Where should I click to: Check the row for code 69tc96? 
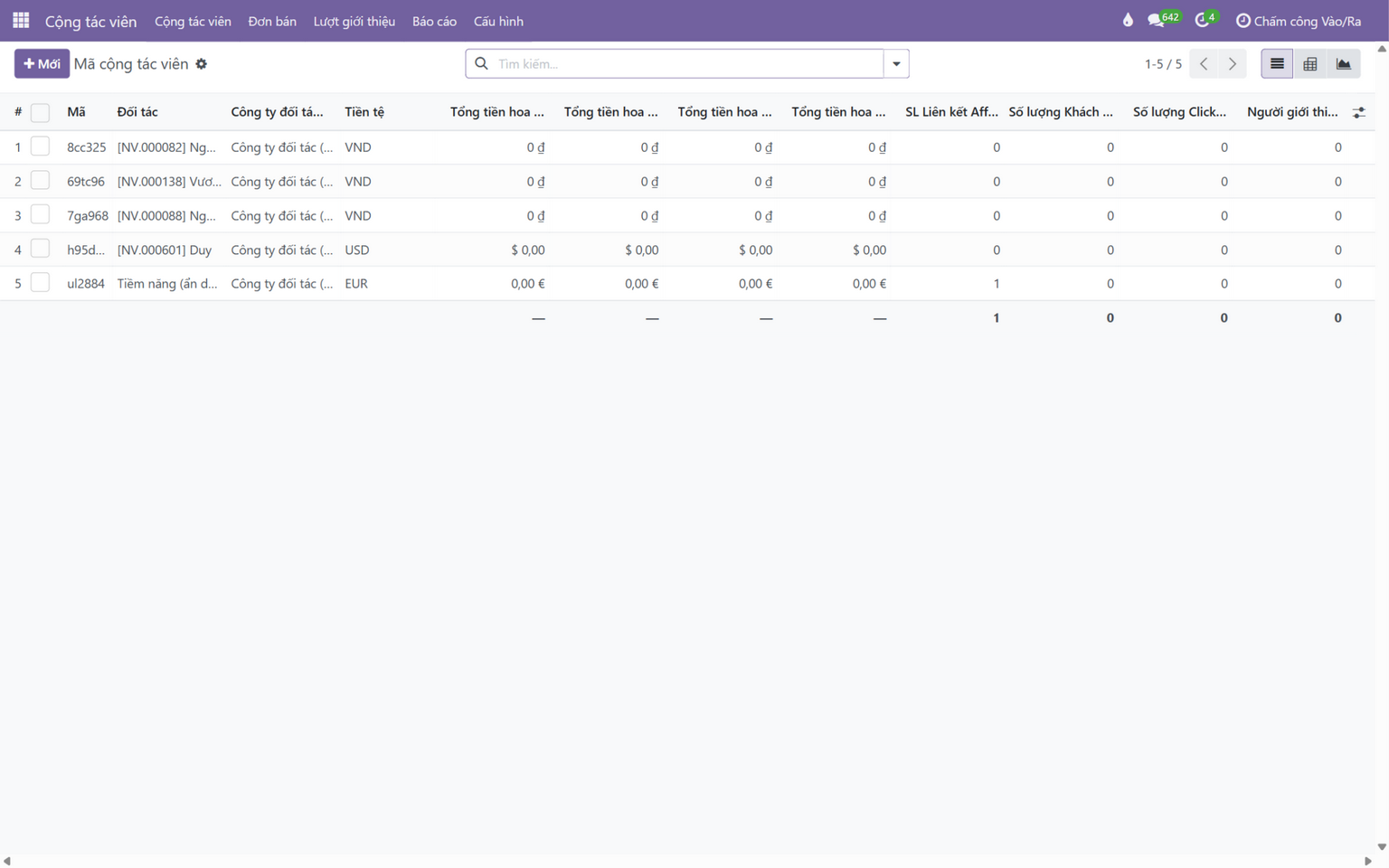[40, 181]
